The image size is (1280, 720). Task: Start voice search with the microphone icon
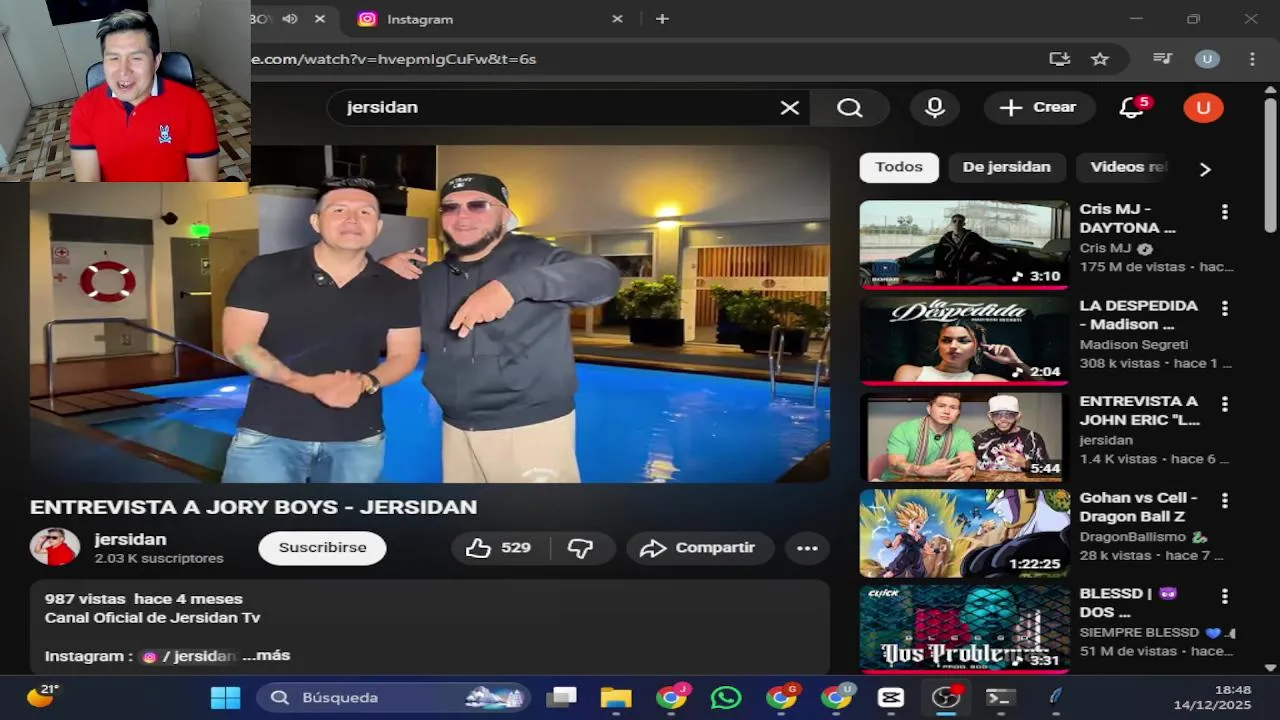click(935, 108)
